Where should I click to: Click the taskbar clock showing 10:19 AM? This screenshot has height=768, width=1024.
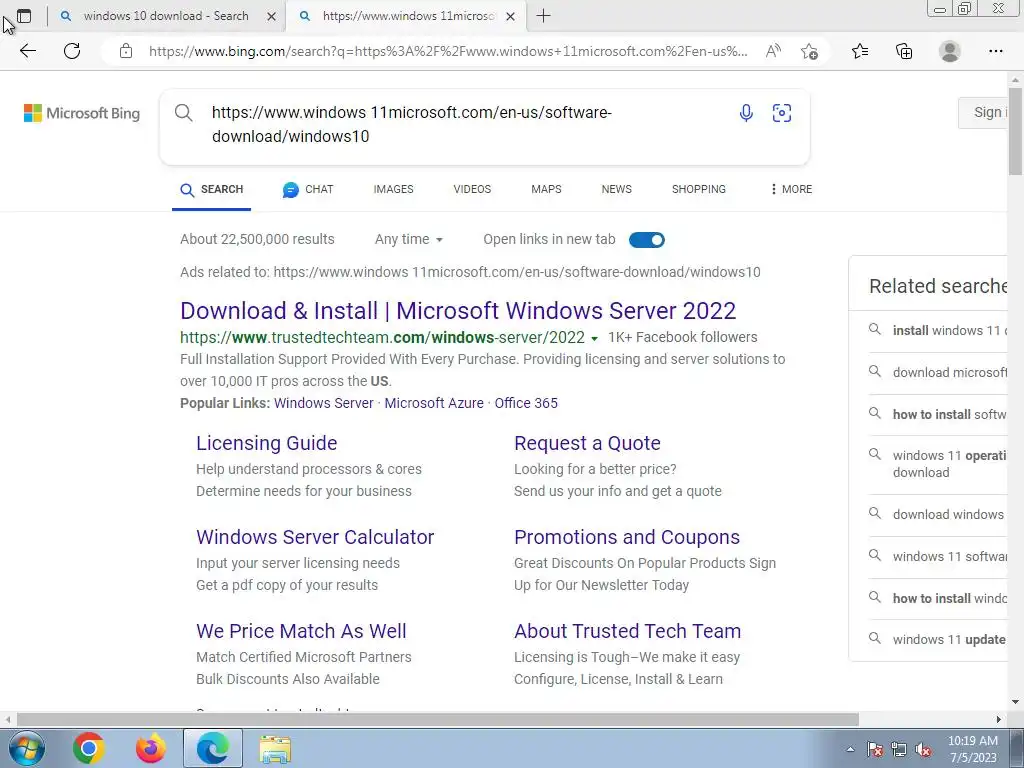972,749
